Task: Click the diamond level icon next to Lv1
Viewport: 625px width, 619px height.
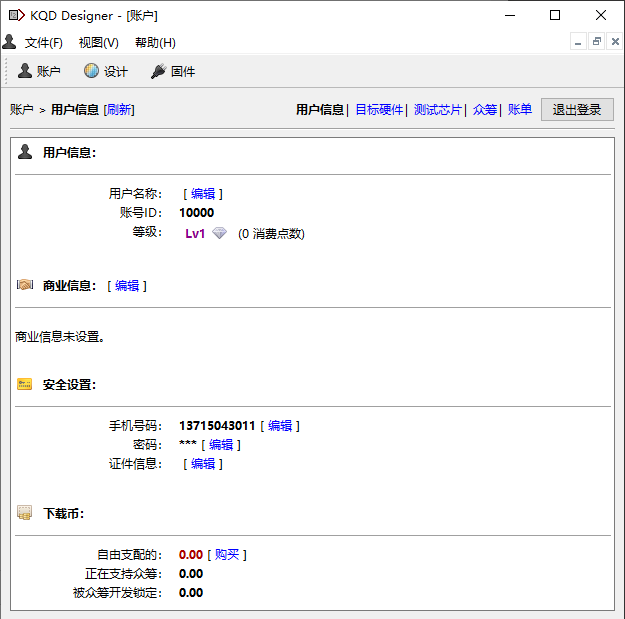Action: click(x=219, y=233)
